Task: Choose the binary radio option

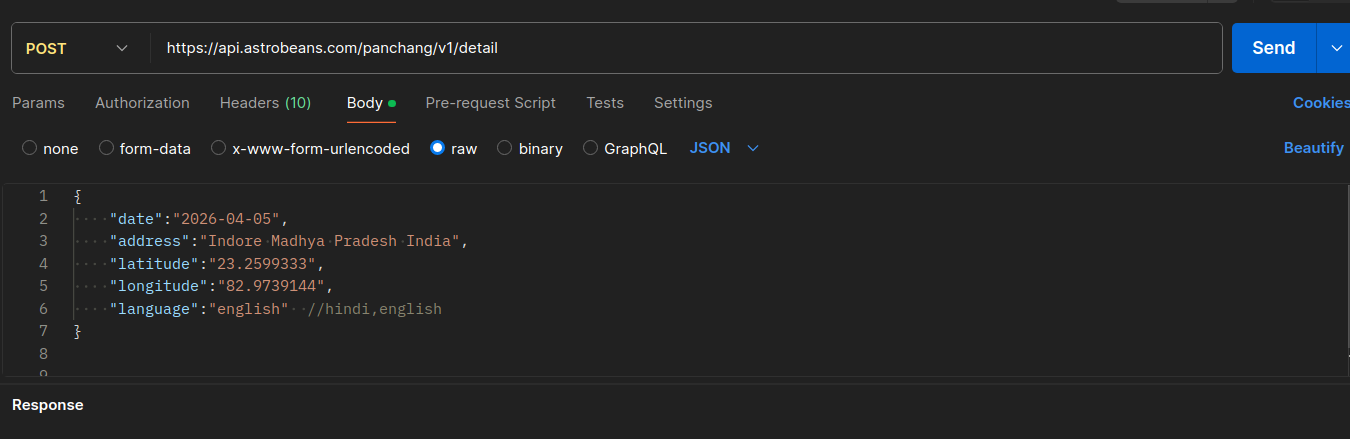Action: [x=505, y=148]
